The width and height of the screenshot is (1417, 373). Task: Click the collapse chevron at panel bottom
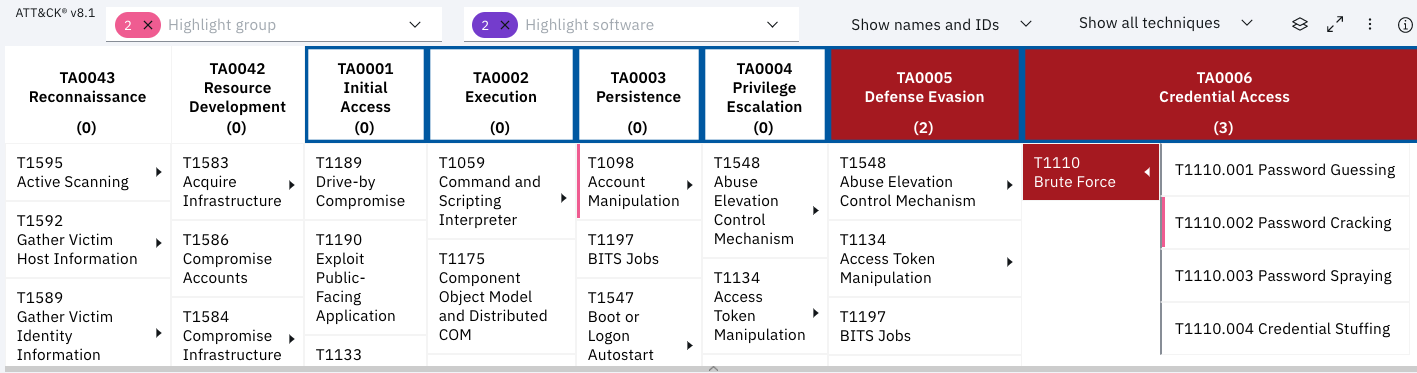(x=713, y=369)
